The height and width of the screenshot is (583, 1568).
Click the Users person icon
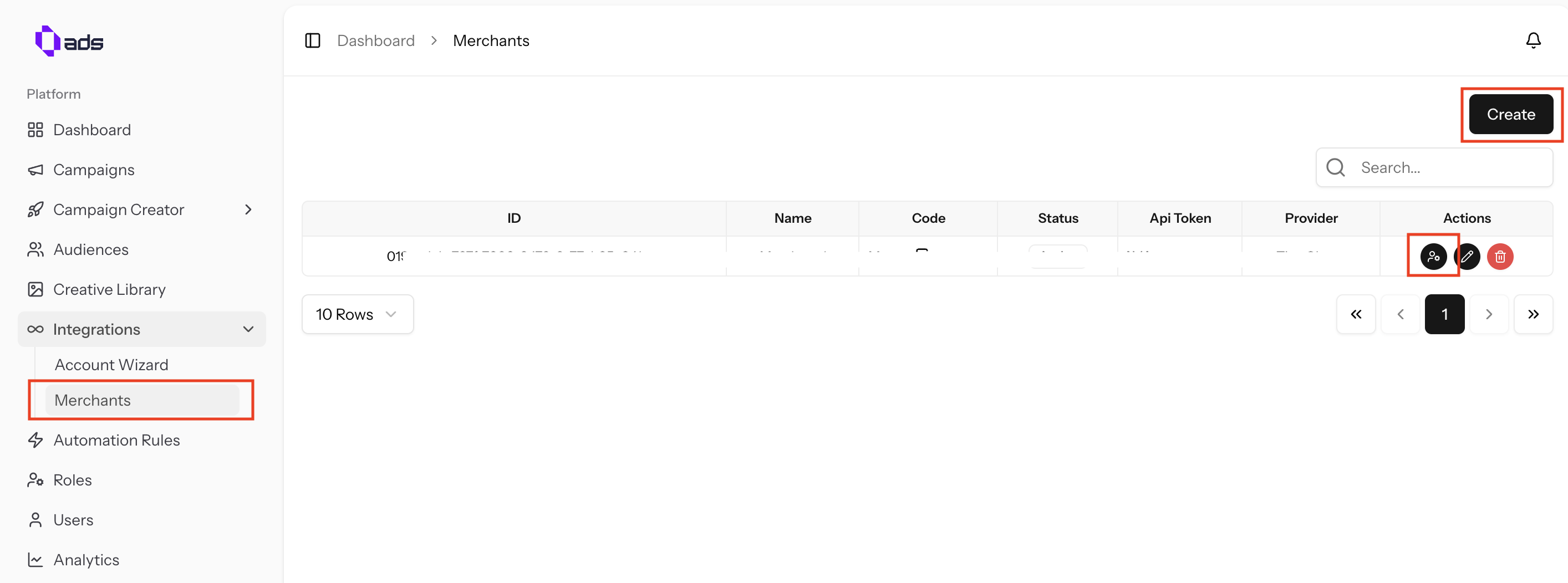point(35,520)
